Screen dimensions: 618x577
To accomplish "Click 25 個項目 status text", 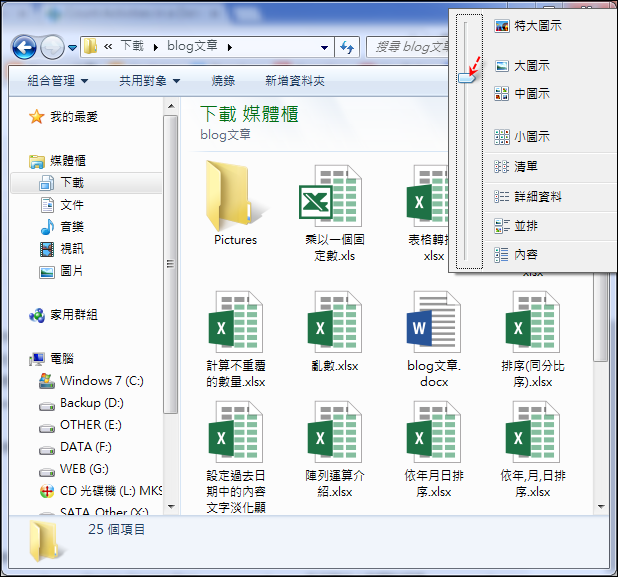I will click(116, 529).
